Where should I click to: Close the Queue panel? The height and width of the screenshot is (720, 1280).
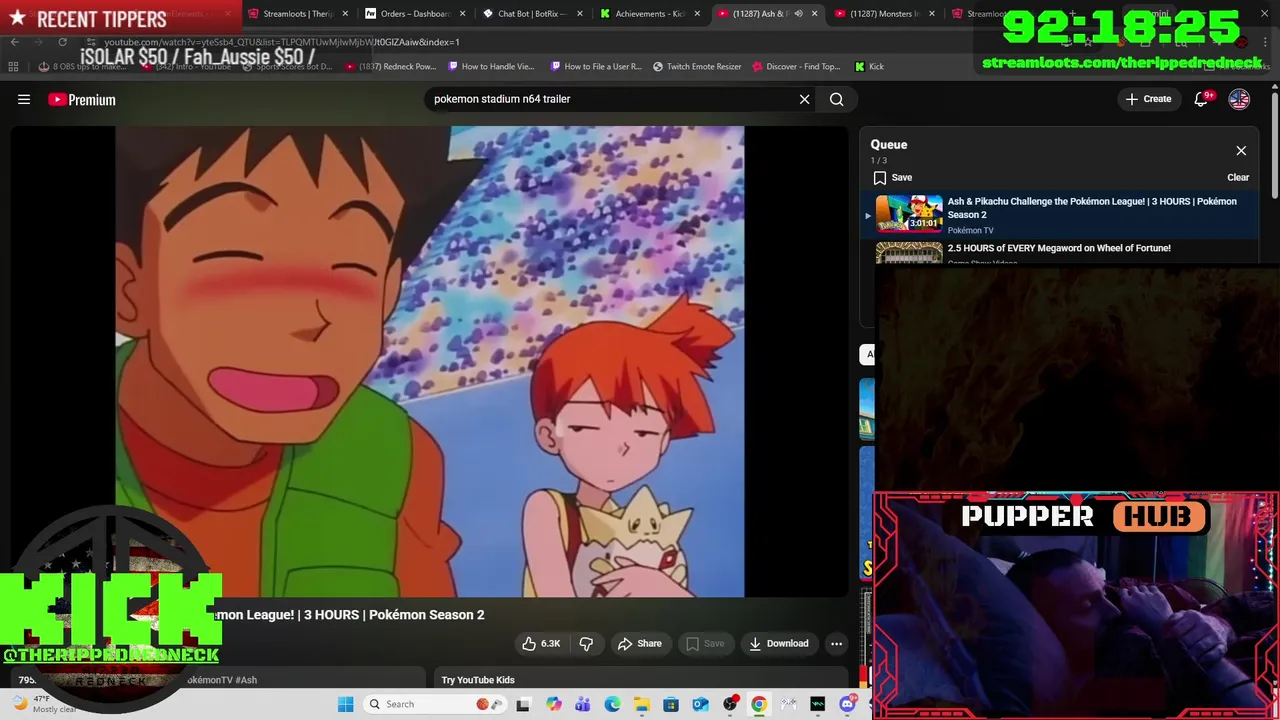click(x=1241, y=151)
